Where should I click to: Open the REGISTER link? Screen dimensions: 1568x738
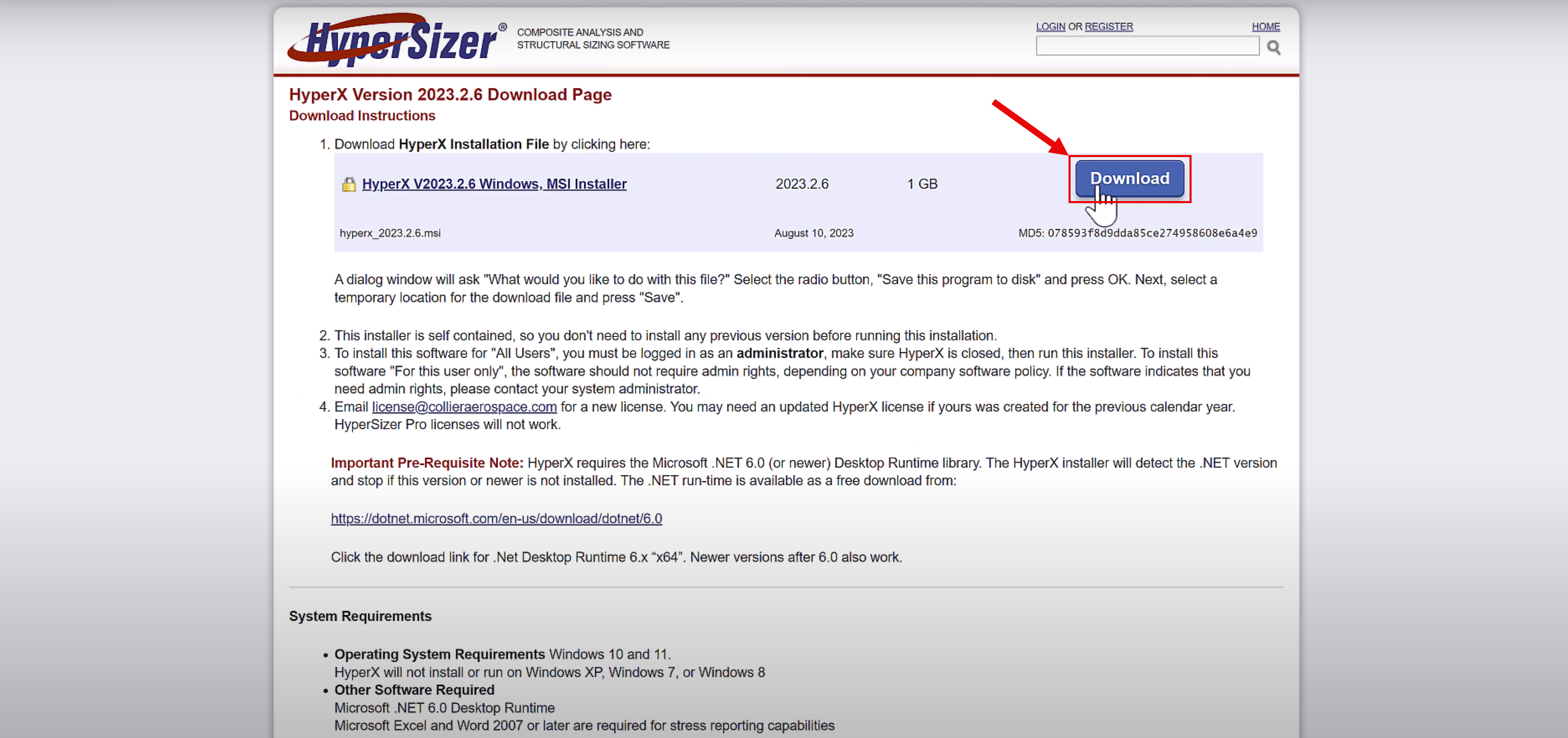[1108, 27]
